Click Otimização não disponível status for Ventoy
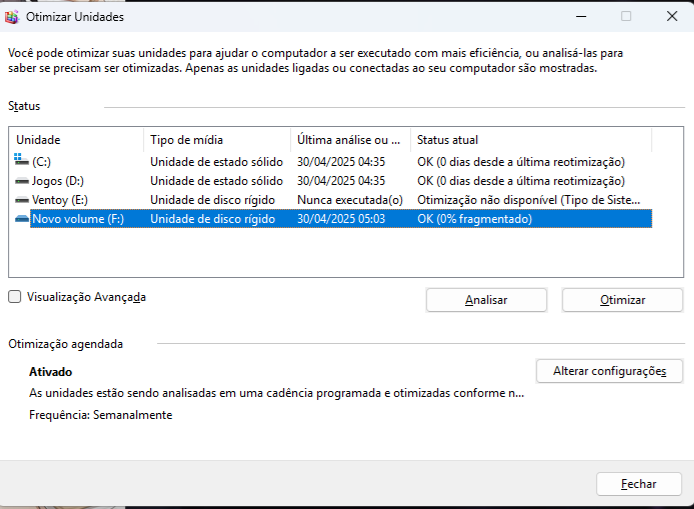694x509 pixels. 528,200
